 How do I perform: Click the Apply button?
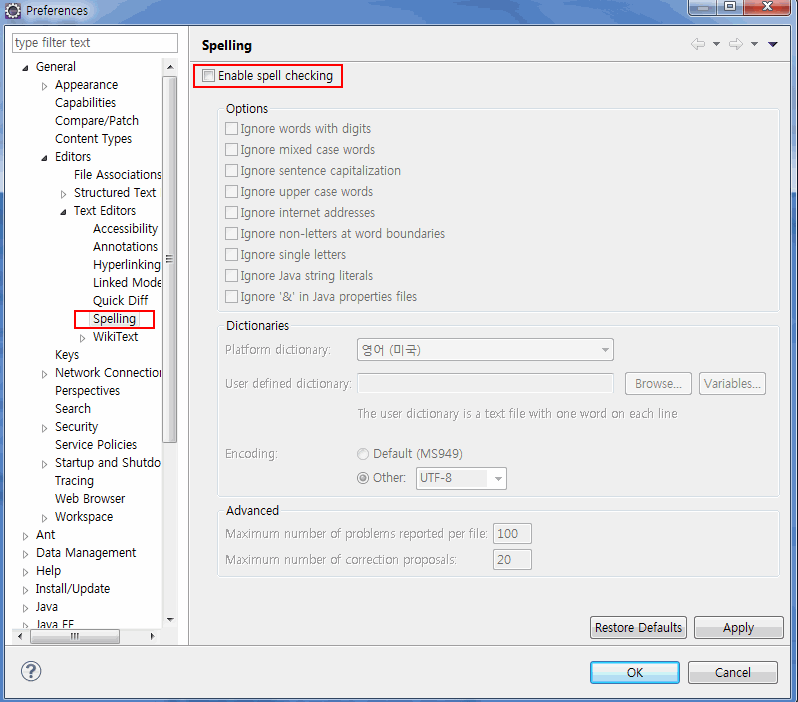pos(738,628)
